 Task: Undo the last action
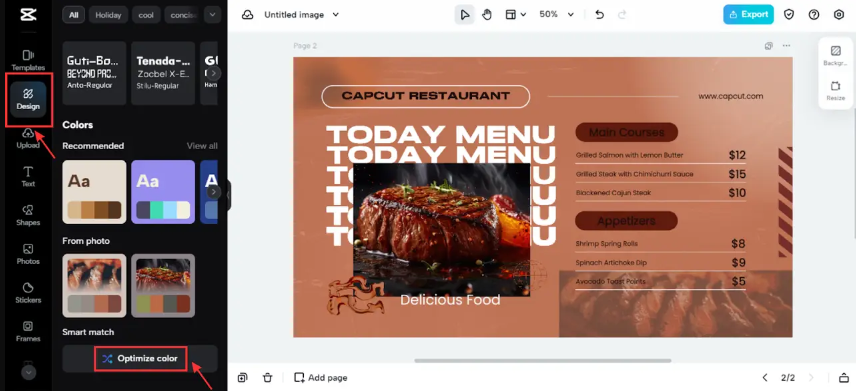click(599, 15)
